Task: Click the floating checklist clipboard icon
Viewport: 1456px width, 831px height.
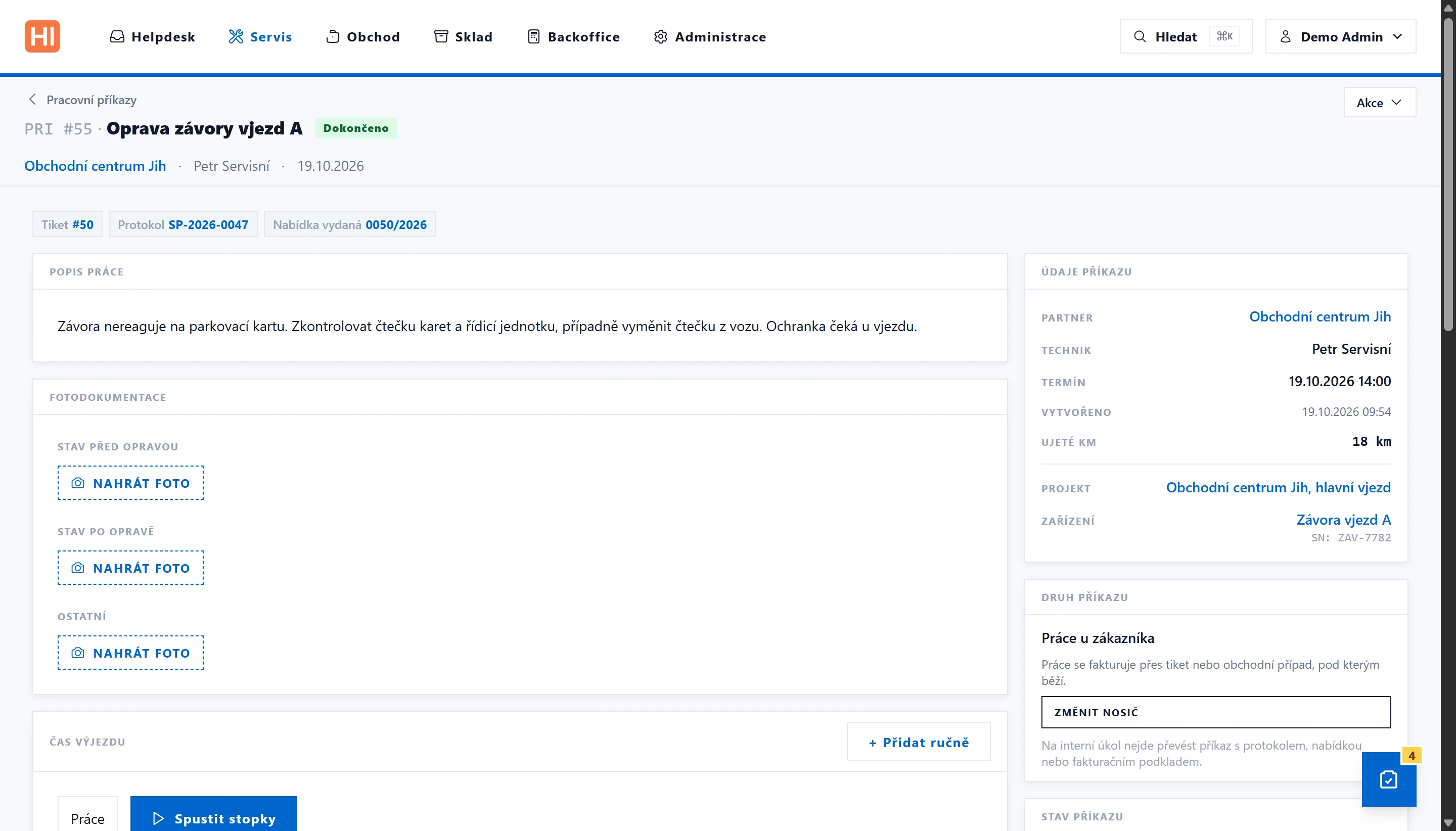Action: (1388, 779)
